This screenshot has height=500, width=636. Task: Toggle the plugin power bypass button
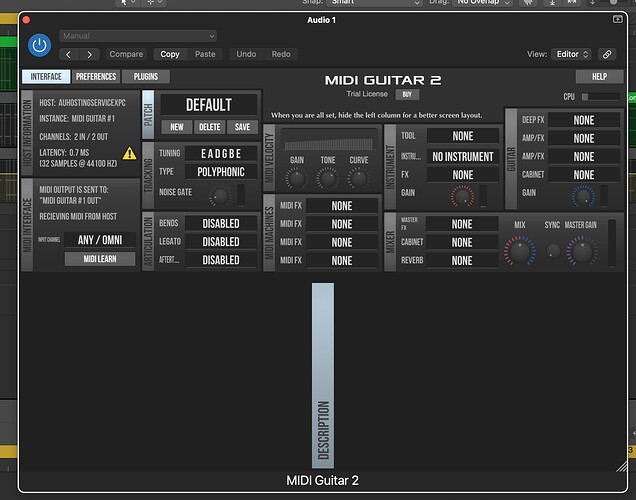click(x=39, y=45)
